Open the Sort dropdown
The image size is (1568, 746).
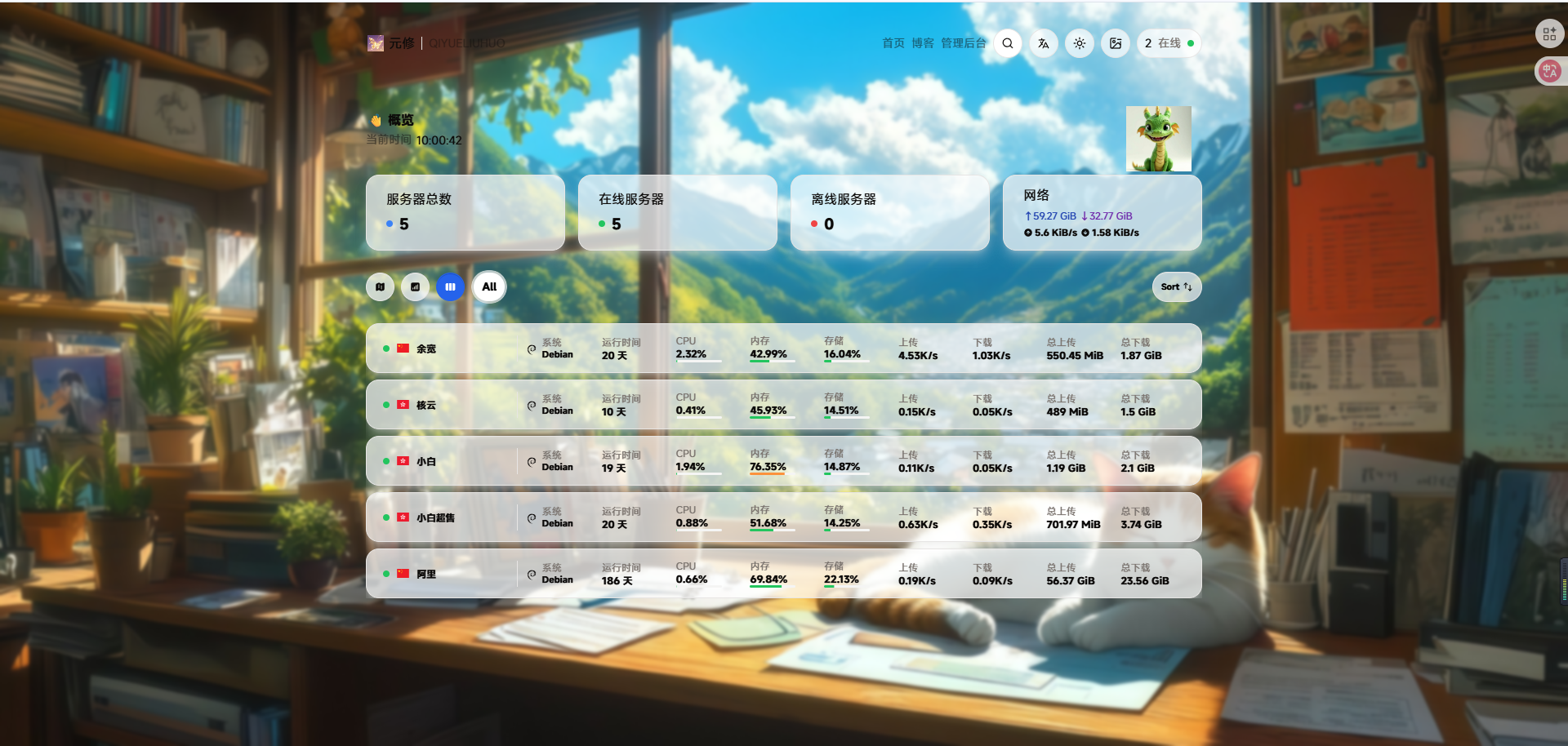click(x=1176, y=287)
